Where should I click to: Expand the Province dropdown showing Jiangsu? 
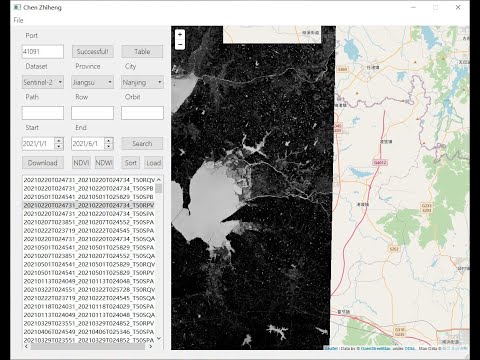[92, 82]
